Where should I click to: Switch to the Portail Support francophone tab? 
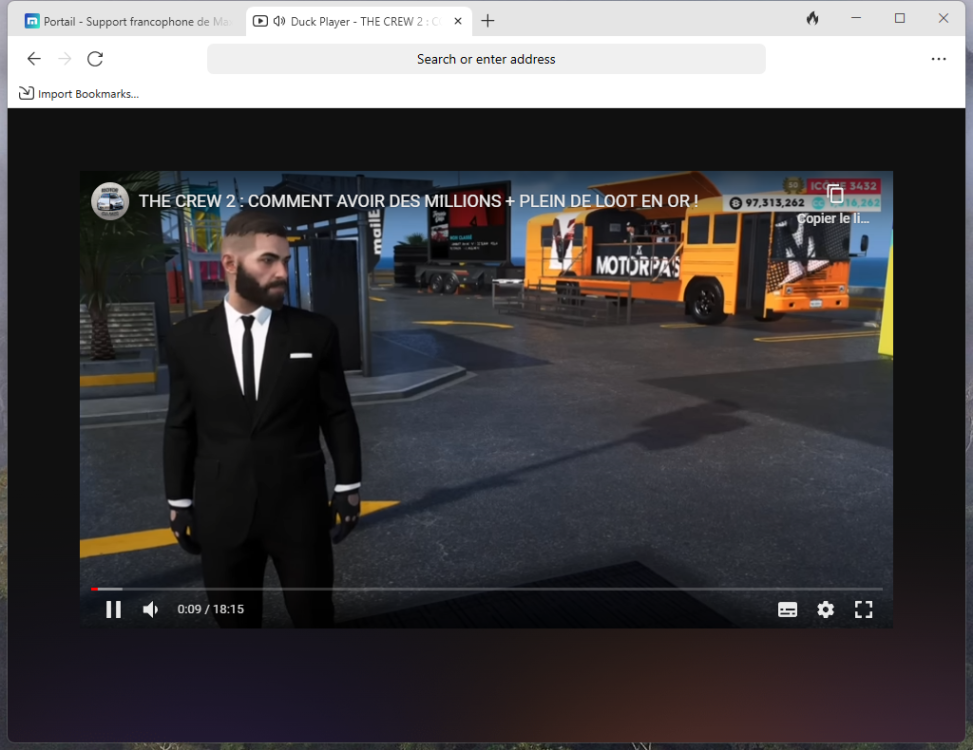pyautogui.click(x=130, y=21)
